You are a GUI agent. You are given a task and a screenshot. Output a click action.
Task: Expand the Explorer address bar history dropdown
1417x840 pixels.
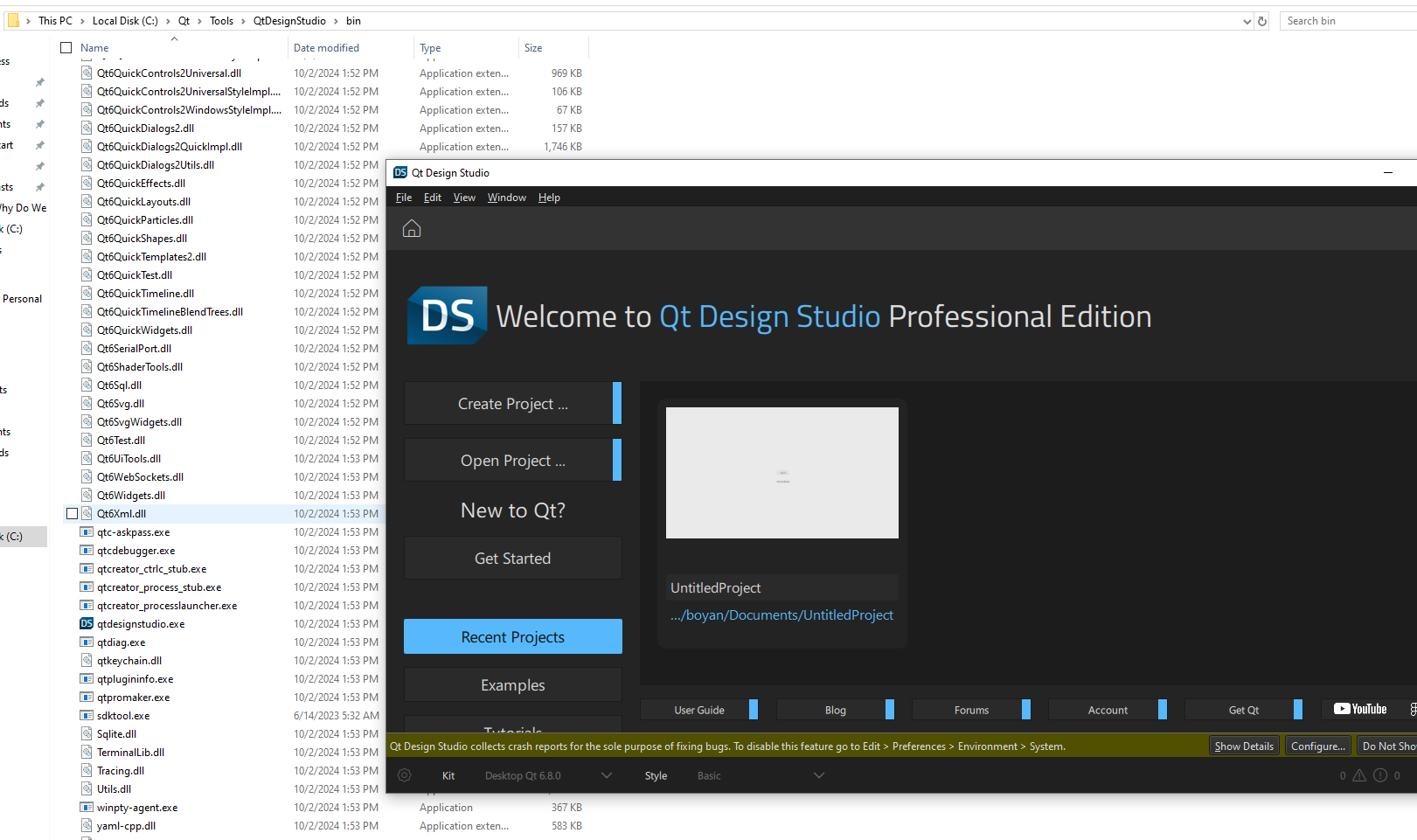coord(1247,21)
